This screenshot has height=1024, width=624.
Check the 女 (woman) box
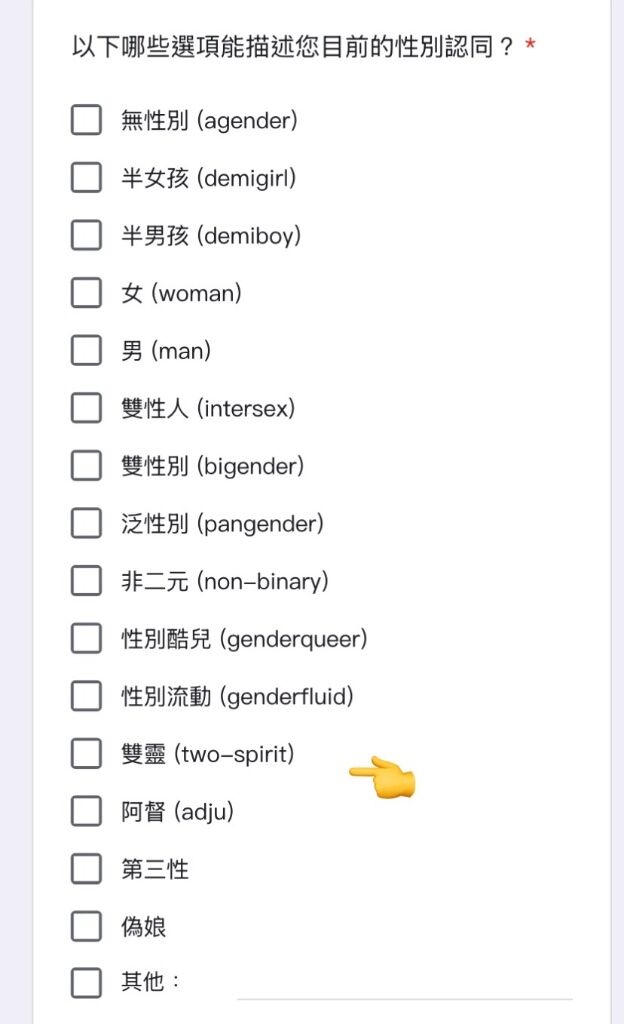86,292
